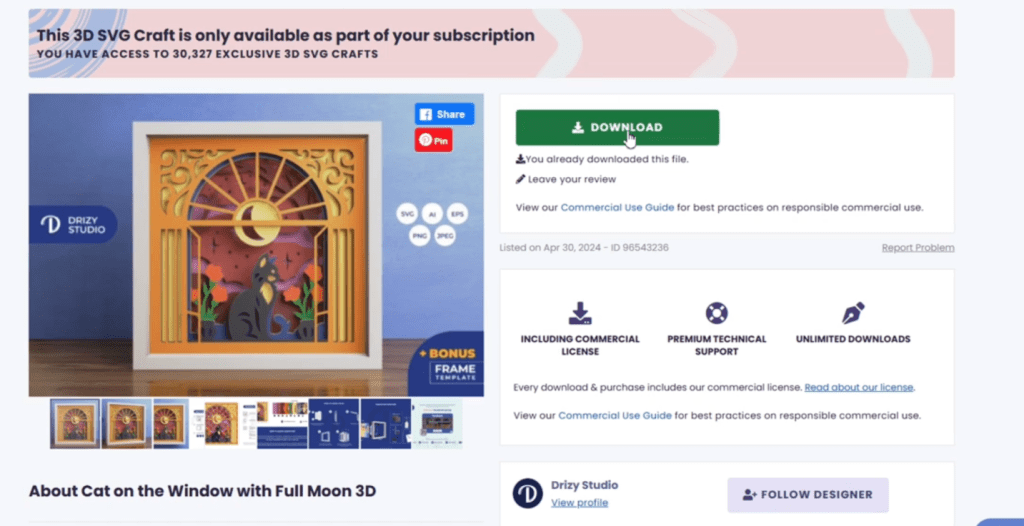Click the premium technical support lifebuoy icon
Viewport: 1024px width, 526px height.
pyautogui.click(x=716, y=313)
